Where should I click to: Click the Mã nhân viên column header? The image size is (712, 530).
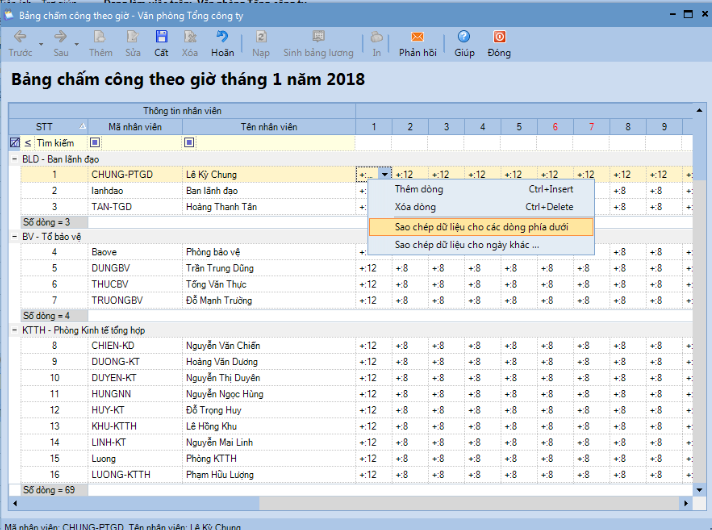tap(135, 127)
